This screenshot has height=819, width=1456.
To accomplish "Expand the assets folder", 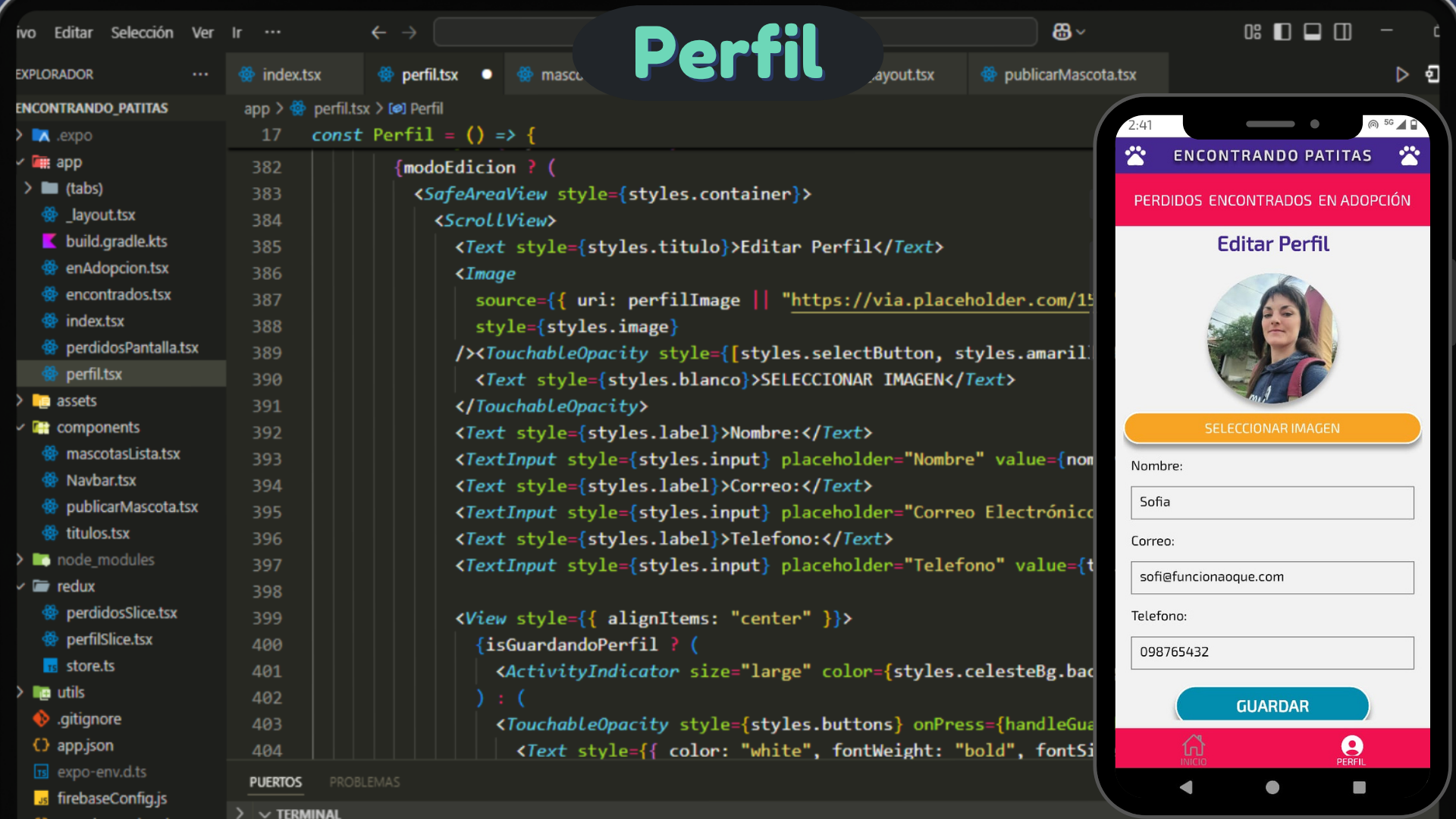I will [76, 400].
